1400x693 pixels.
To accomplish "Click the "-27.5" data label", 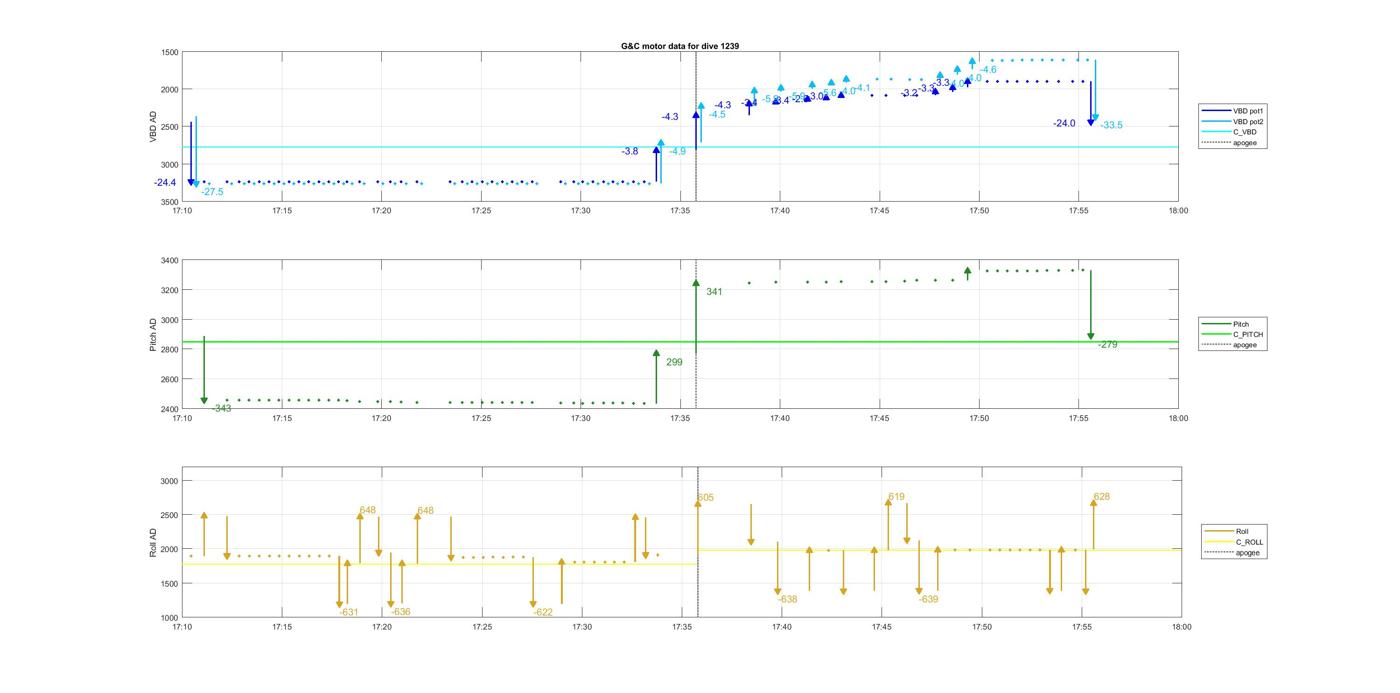I will (x=212, y=191).
